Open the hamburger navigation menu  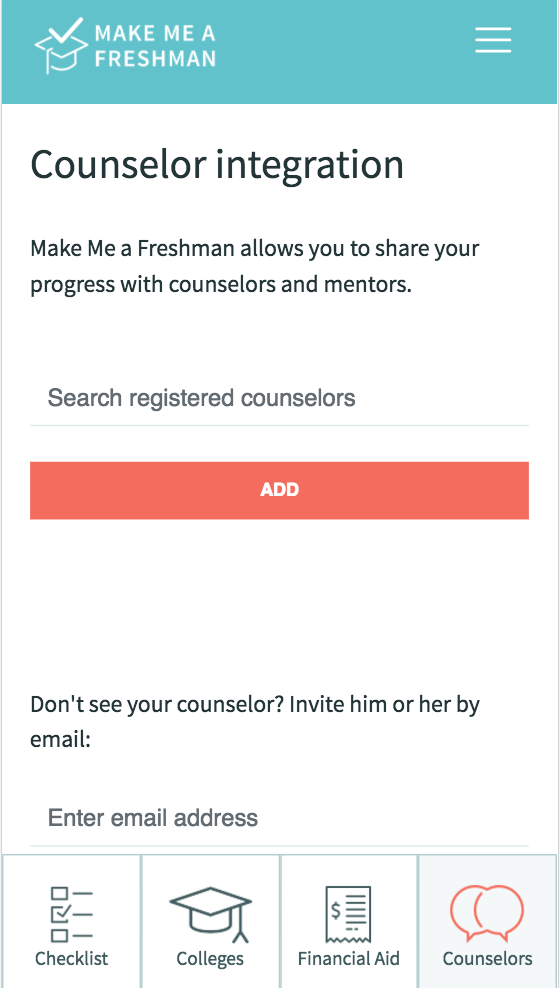(x=493, y=40)
